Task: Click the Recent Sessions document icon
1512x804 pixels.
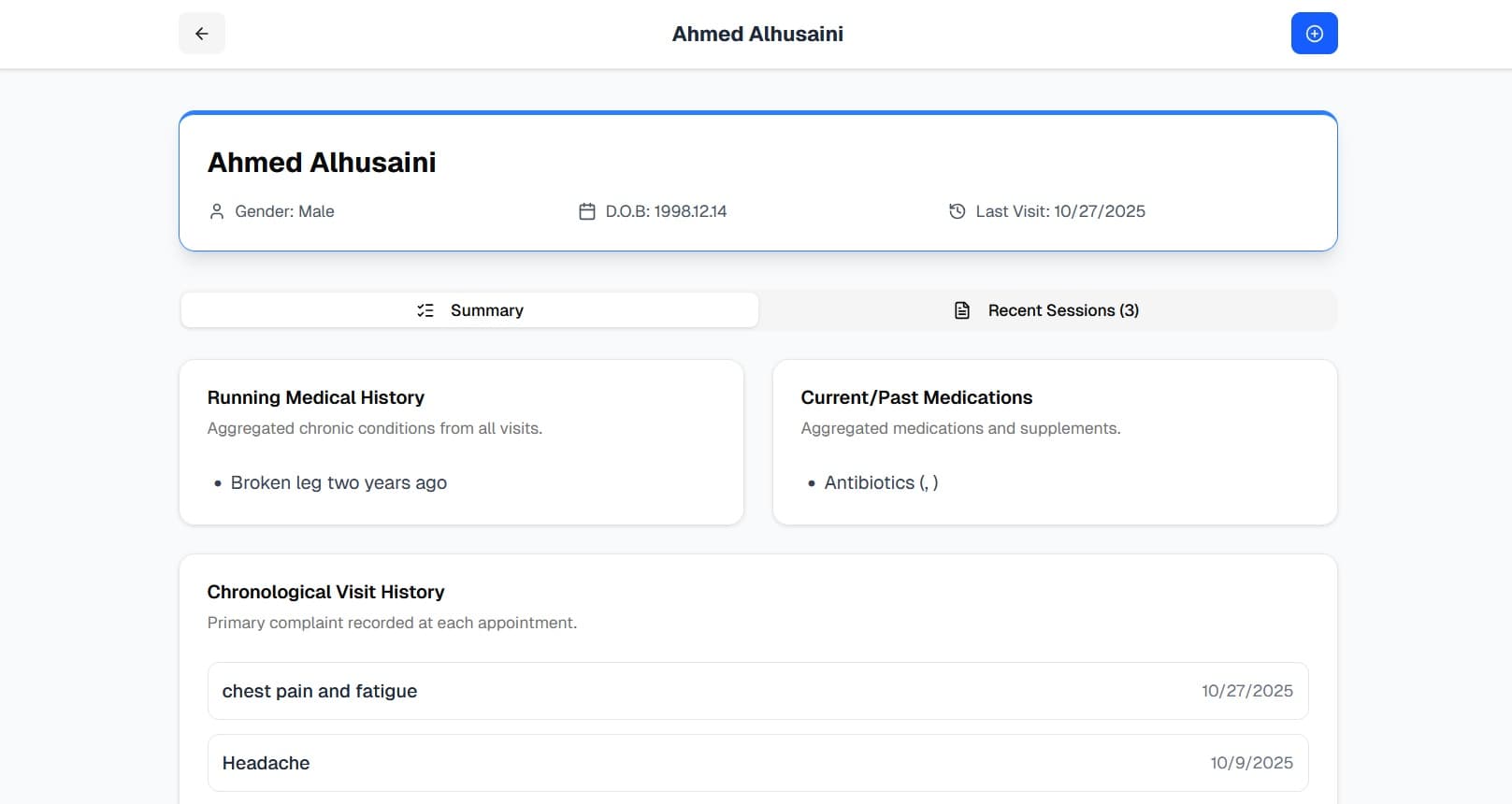Action: tap(962, 310)
